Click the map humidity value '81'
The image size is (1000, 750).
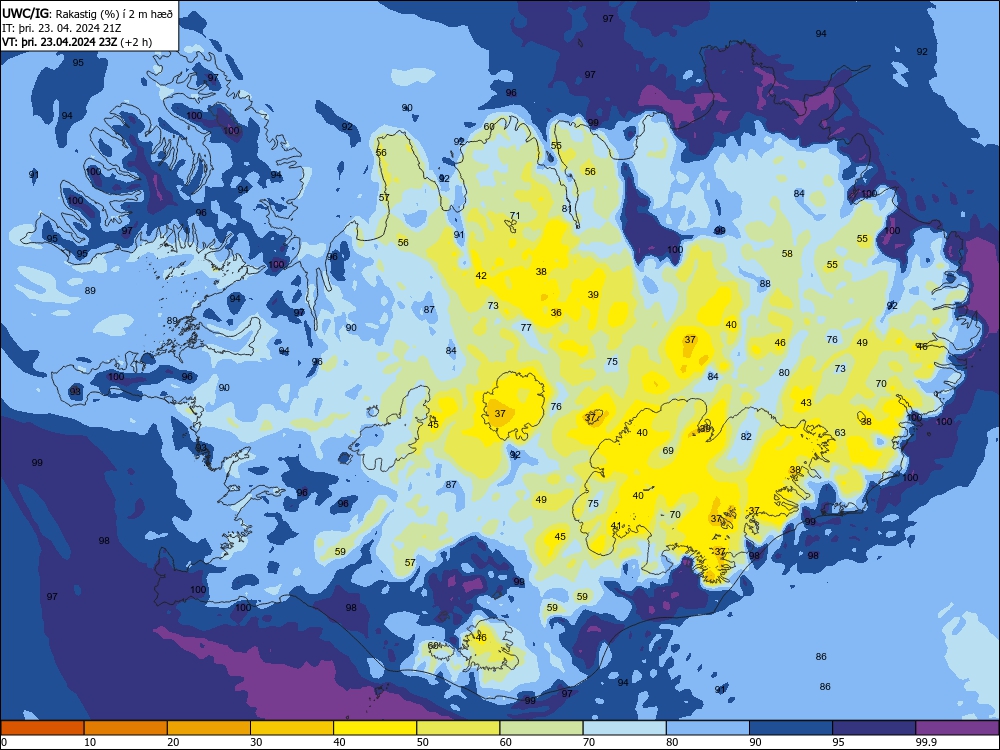click(566, 209)
